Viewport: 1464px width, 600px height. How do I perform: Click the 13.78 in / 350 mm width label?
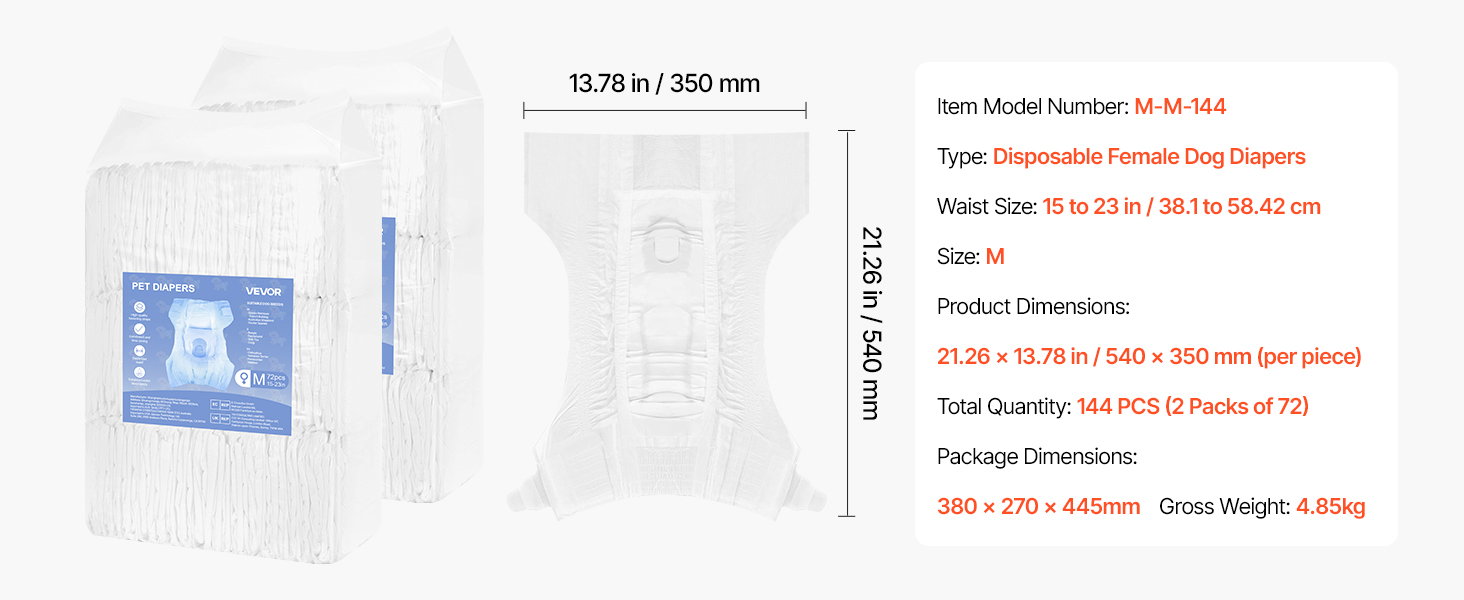[664, 83]
